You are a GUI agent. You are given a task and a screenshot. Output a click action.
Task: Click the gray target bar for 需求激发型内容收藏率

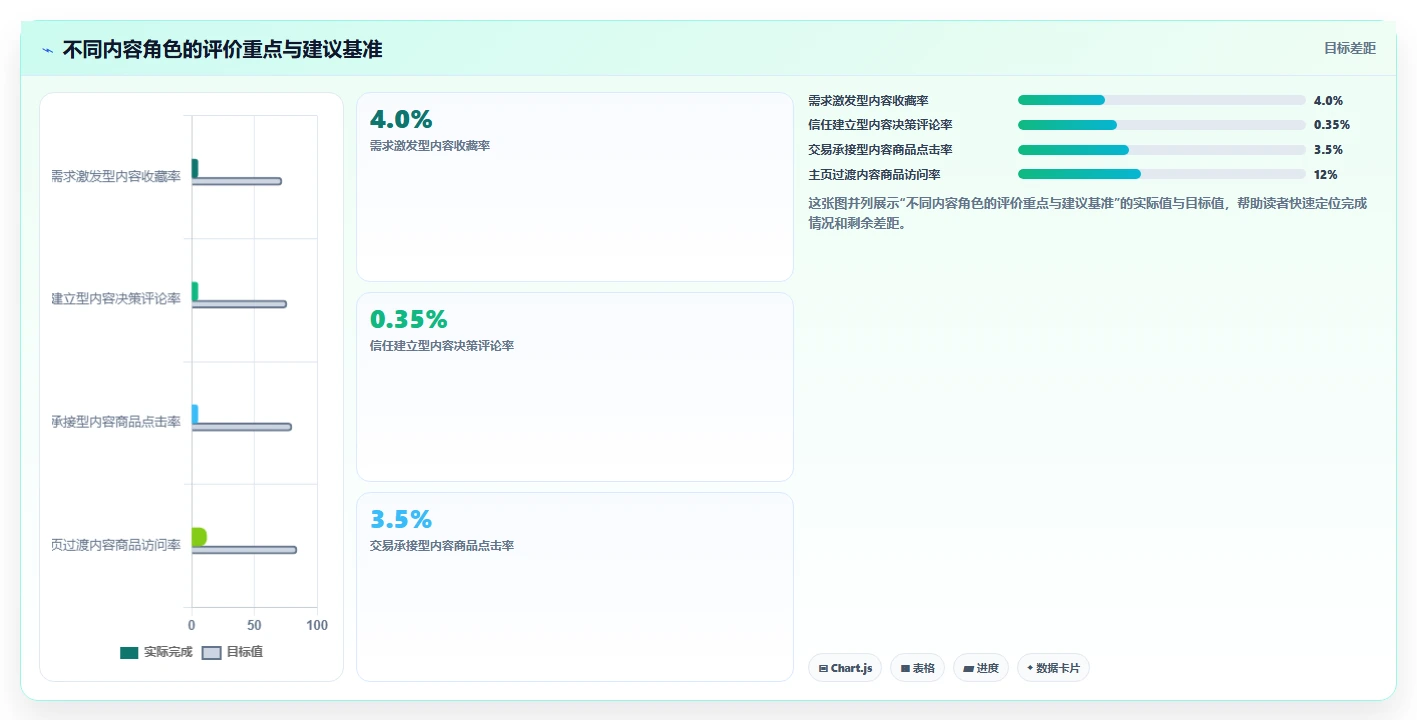pyautogui.click(x=236, y=181)
